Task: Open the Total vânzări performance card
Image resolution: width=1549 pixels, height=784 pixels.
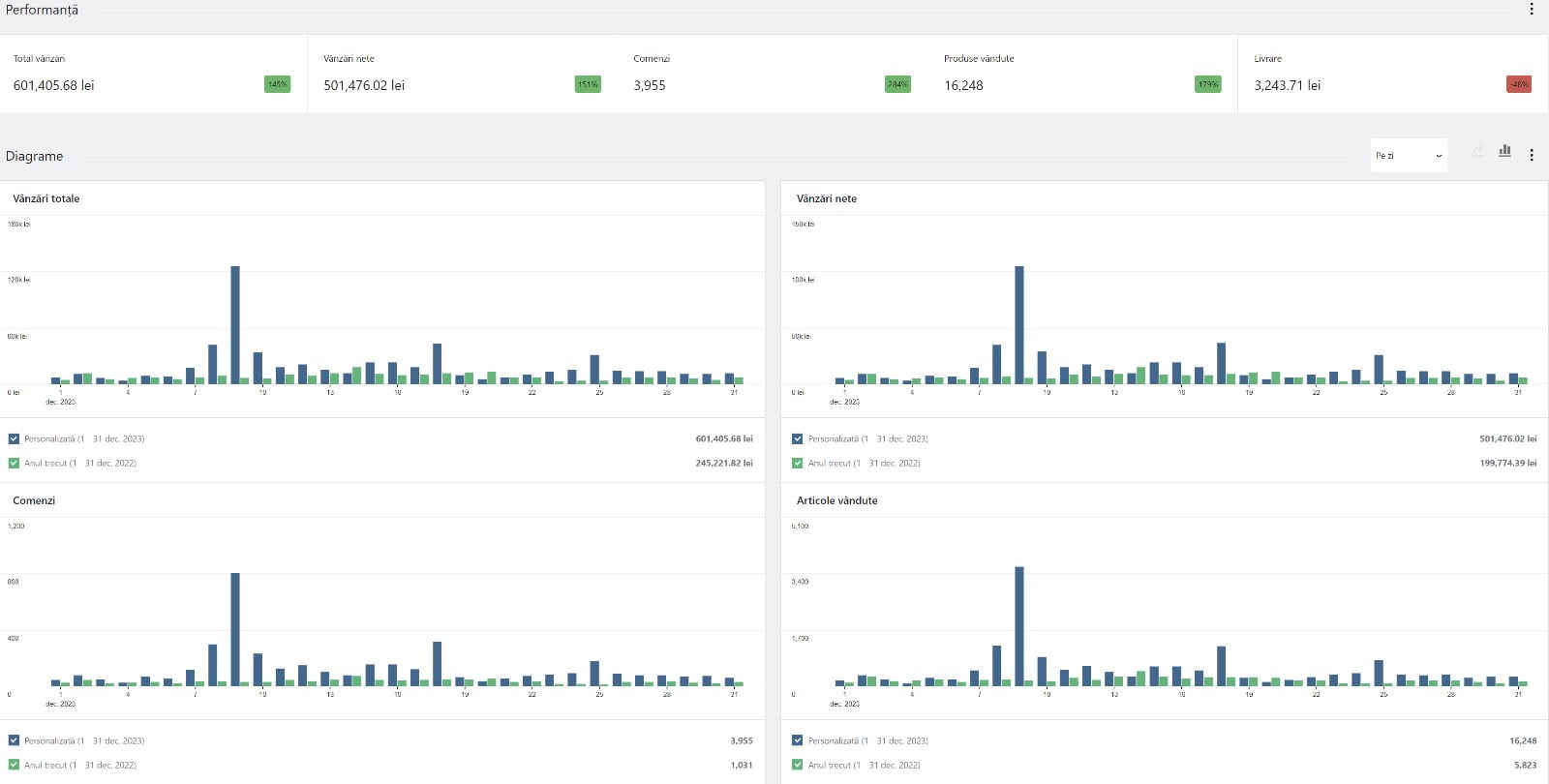Action: pos(153,75)
